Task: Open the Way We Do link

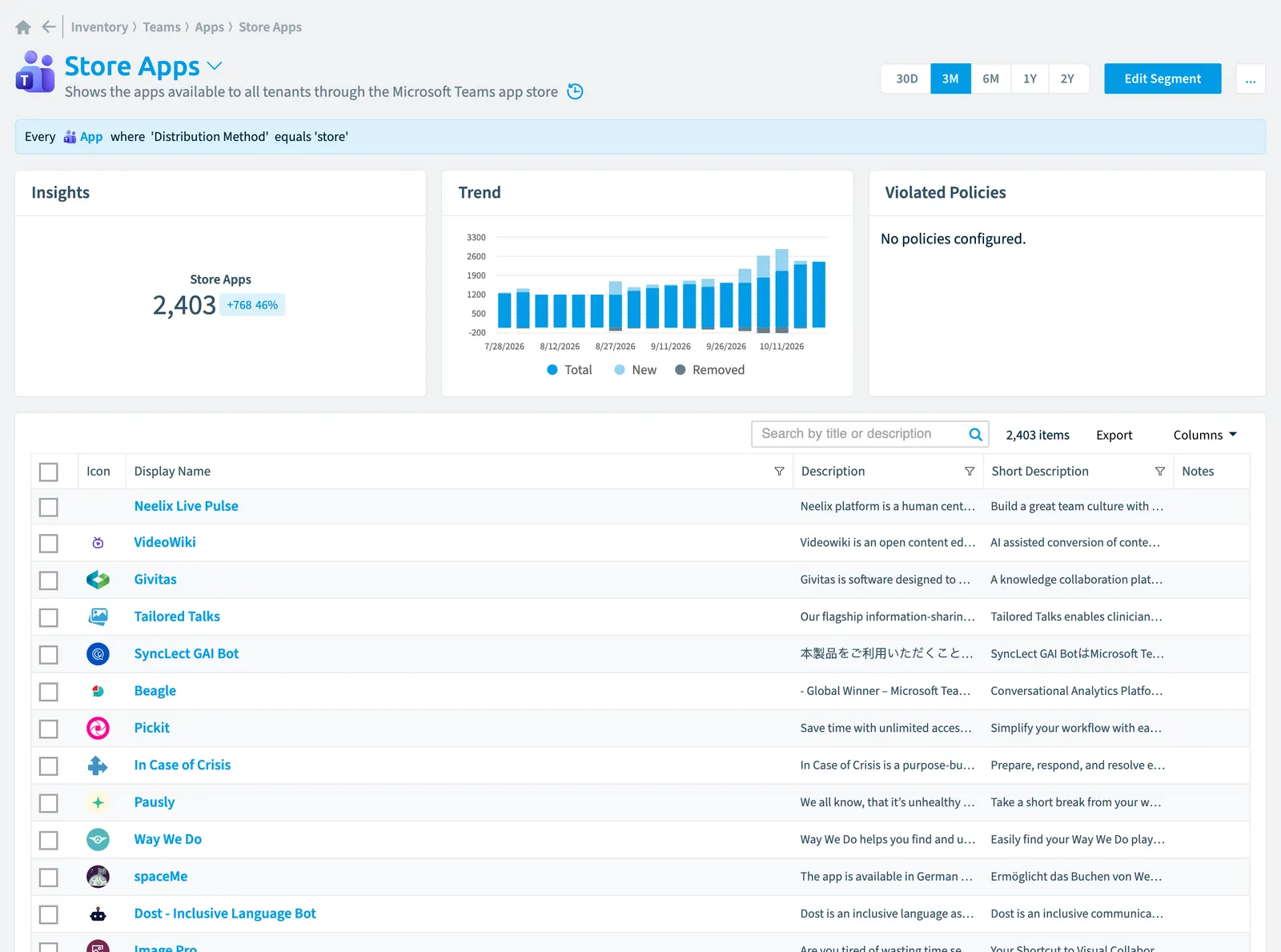Action: pos(168,839)
